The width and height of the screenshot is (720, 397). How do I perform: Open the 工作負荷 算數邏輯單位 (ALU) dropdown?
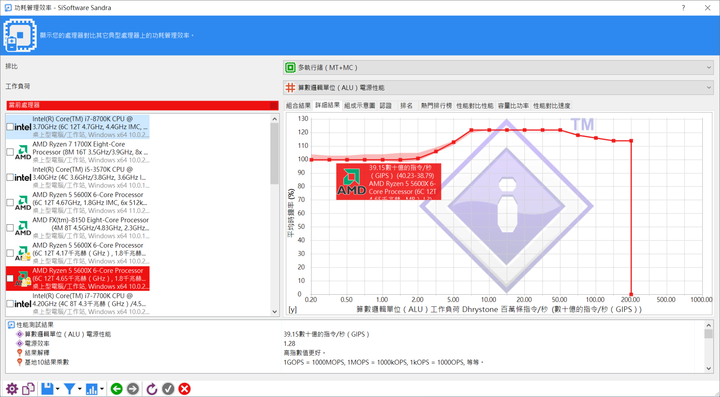pos(498,87)
